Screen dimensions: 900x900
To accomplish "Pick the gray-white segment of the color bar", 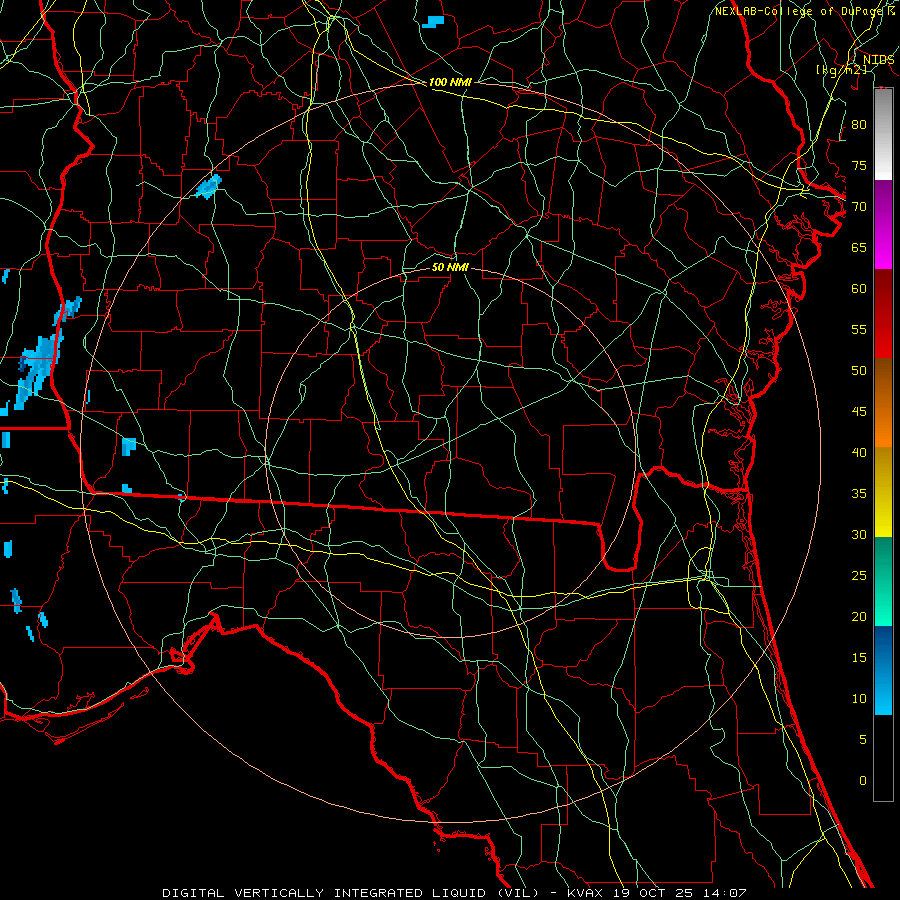I will tap(883, 135).
